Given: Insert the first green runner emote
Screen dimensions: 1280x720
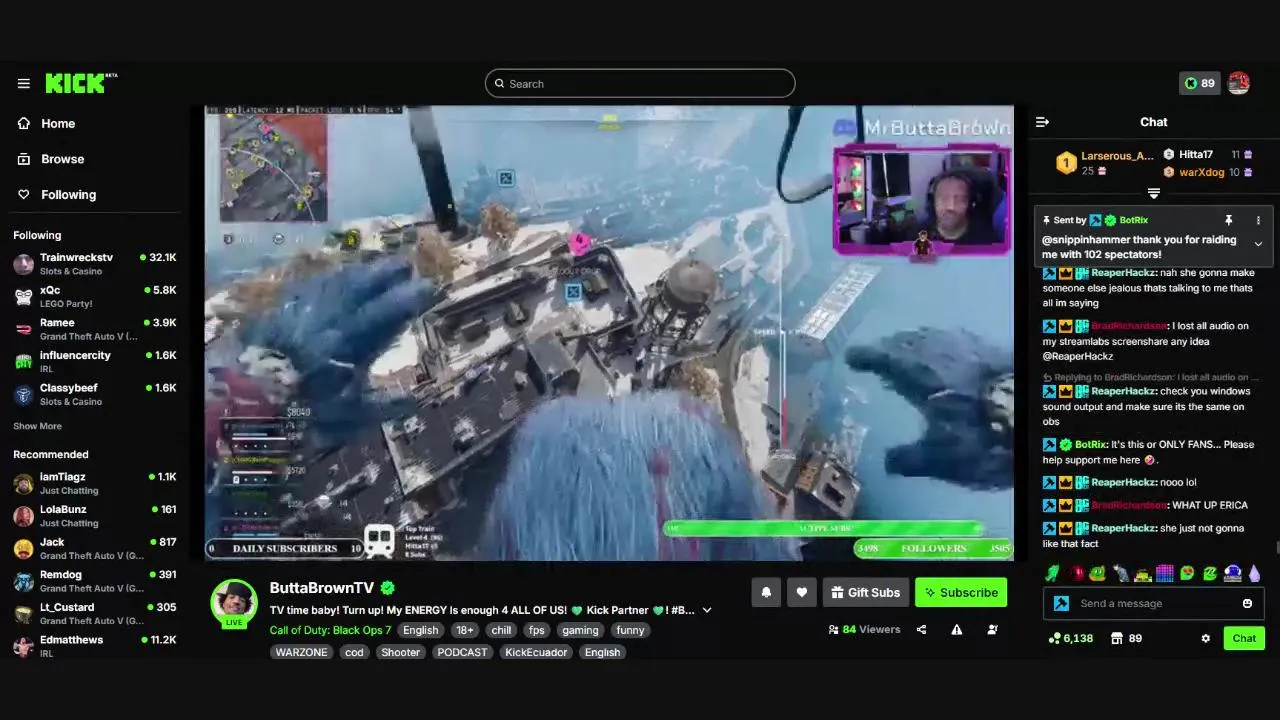Looking at the screenshot, I should (x=1053, y=573).
